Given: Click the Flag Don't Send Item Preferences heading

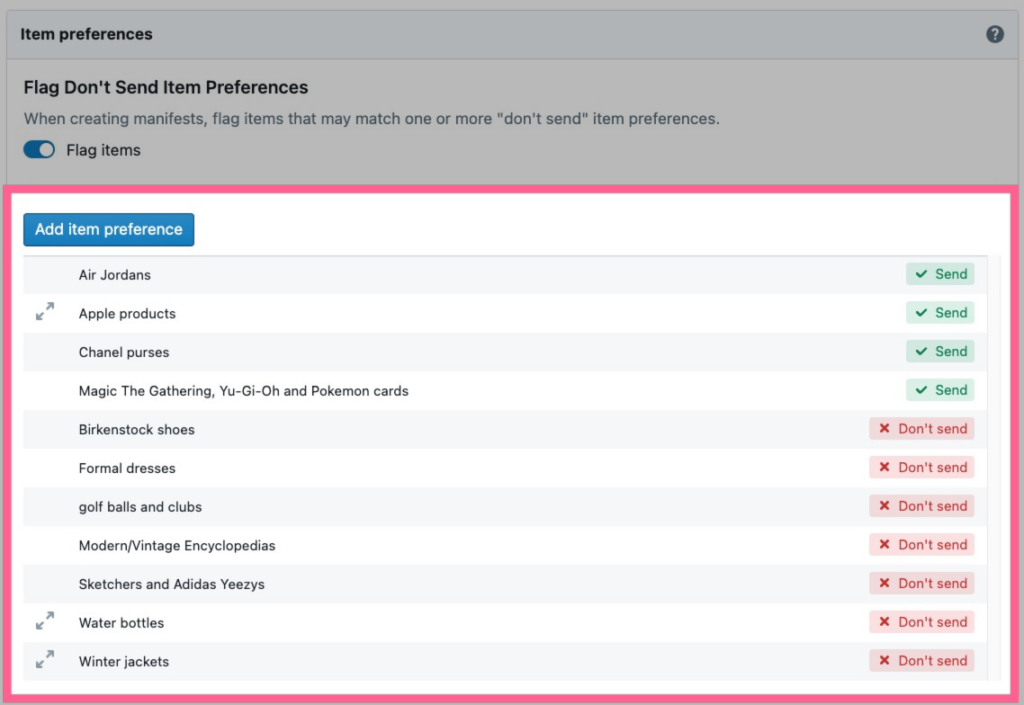Looking at the screenshot, I should pyautogui.click(x=166, y=87).
